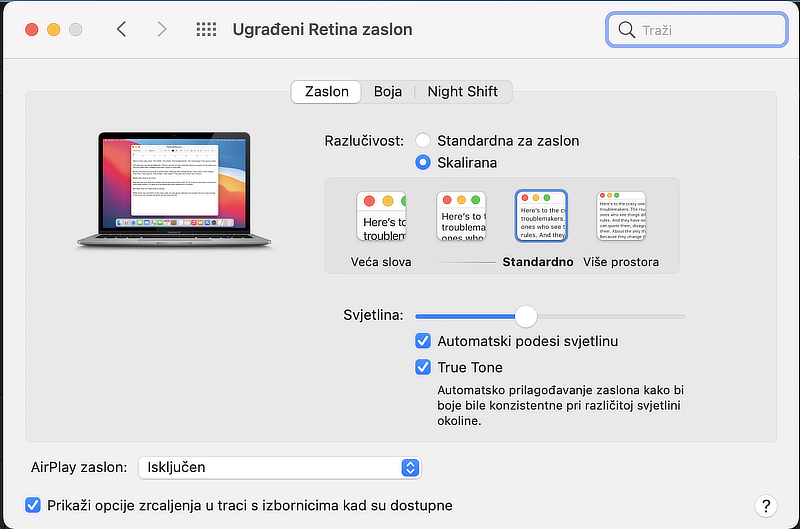Open the AirPlay zaslon dropdown
The image size is (800, 529).
point(280,467)
